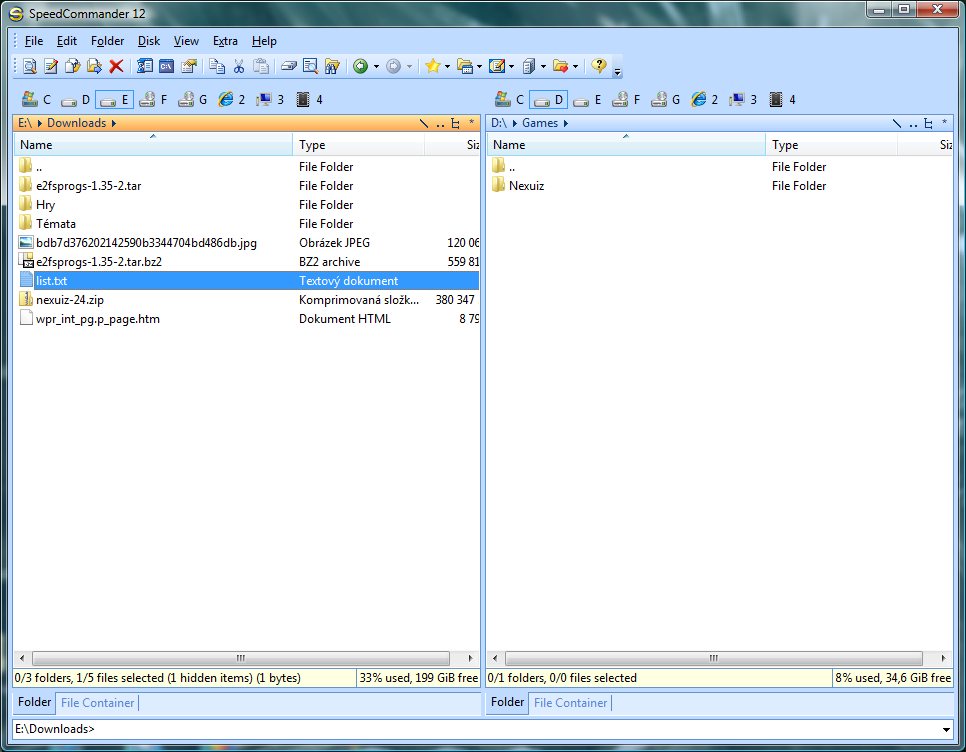Click the folder with heart icon
Viewport: 966px width, 752px height.
[x=561, y=66]
